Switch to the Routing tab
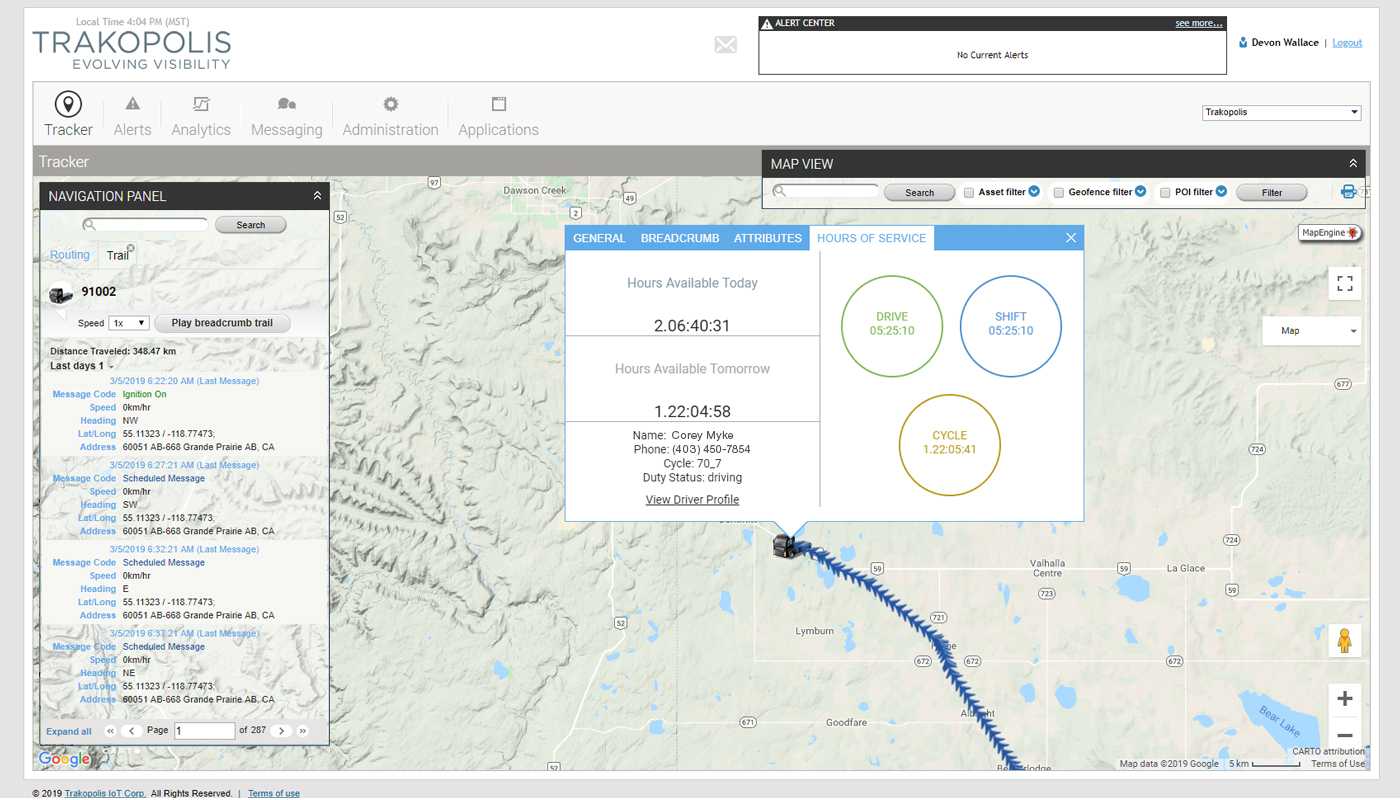Image resolution: width=1400 pixels, height=800 pixels. [x=70, y=255]
